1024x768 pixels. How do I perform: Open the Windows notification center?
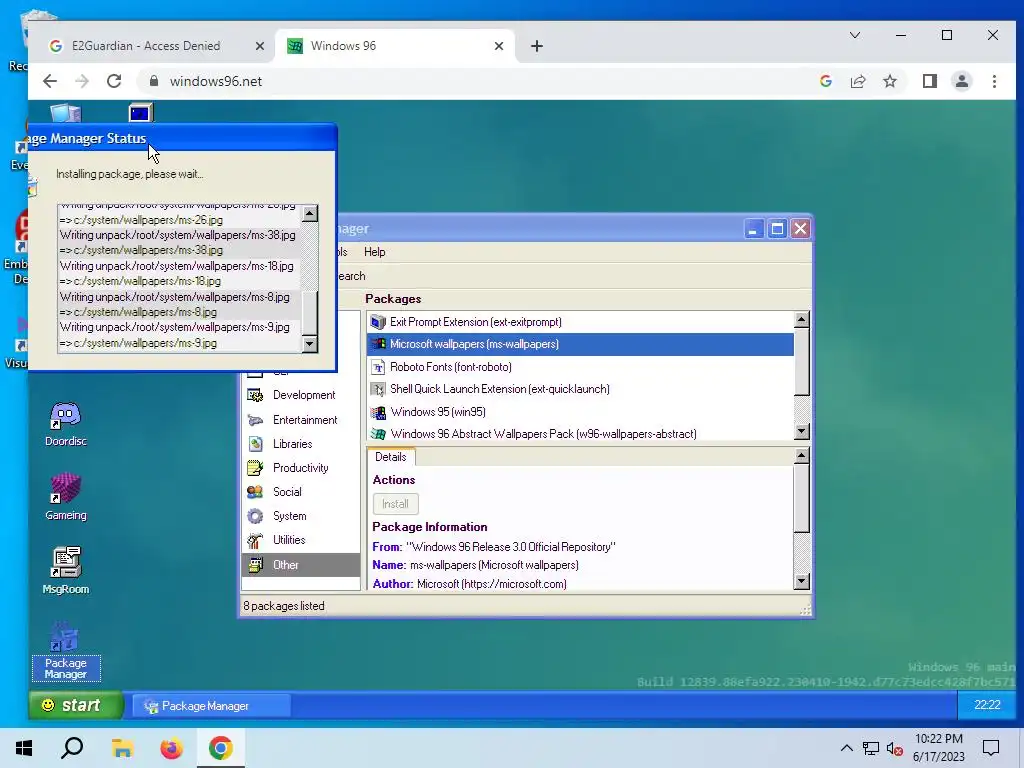991,748
